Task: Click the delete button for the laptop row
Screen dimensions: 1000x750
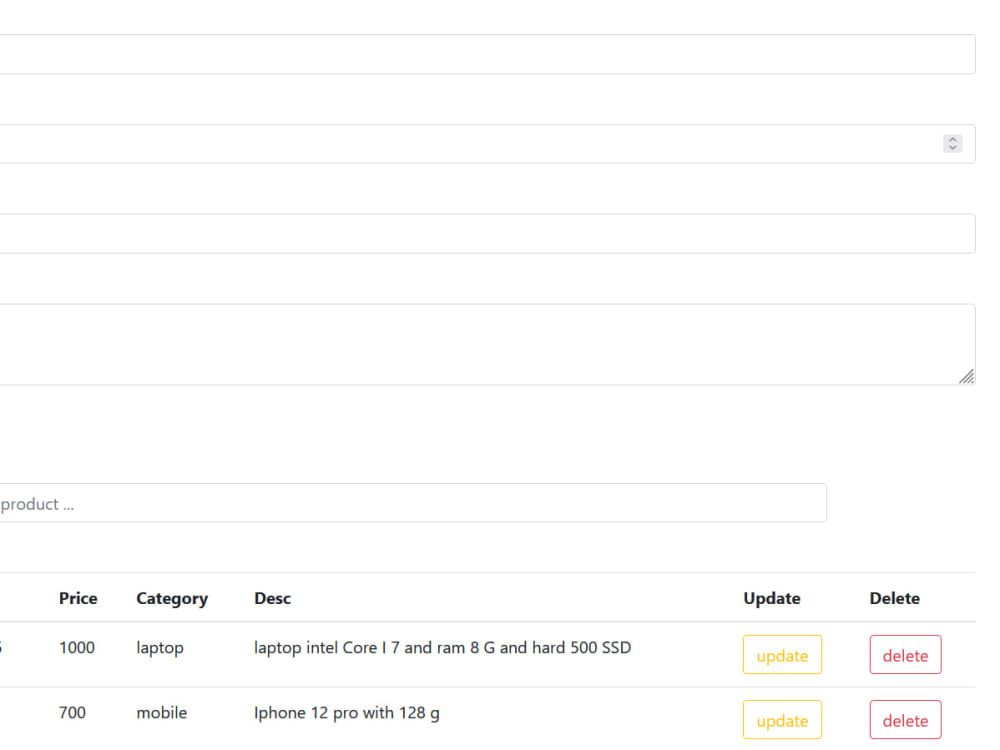Action: click(x=905, y=655)
